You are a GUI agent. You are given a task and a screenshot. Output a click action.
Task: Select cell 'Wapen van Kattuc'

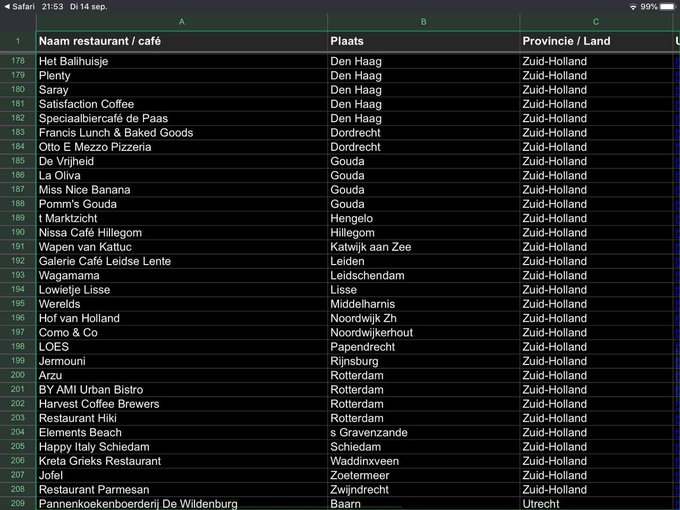[182, 247]
